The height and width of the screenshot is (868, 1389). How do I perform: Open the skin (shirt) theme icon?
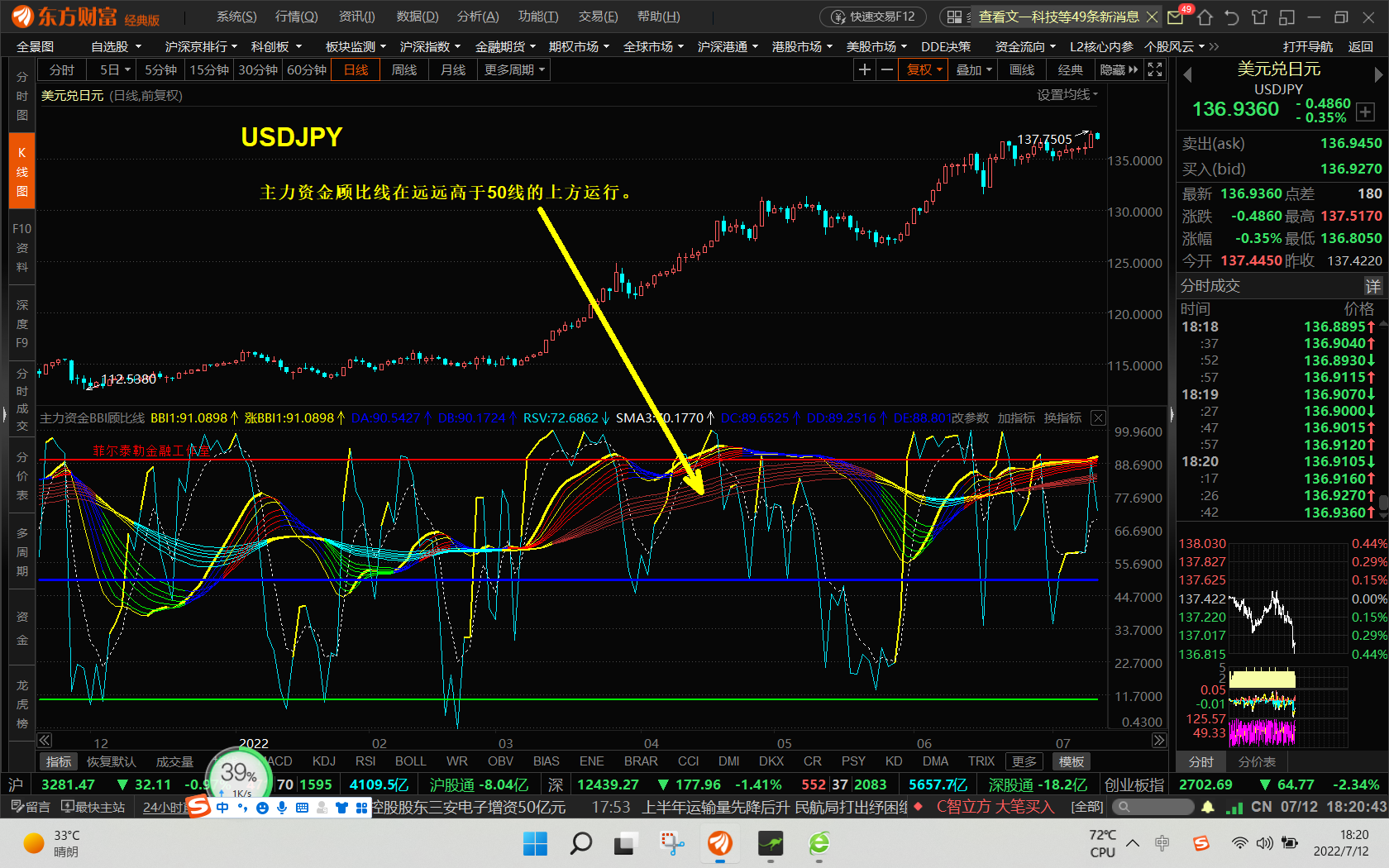1259,17
